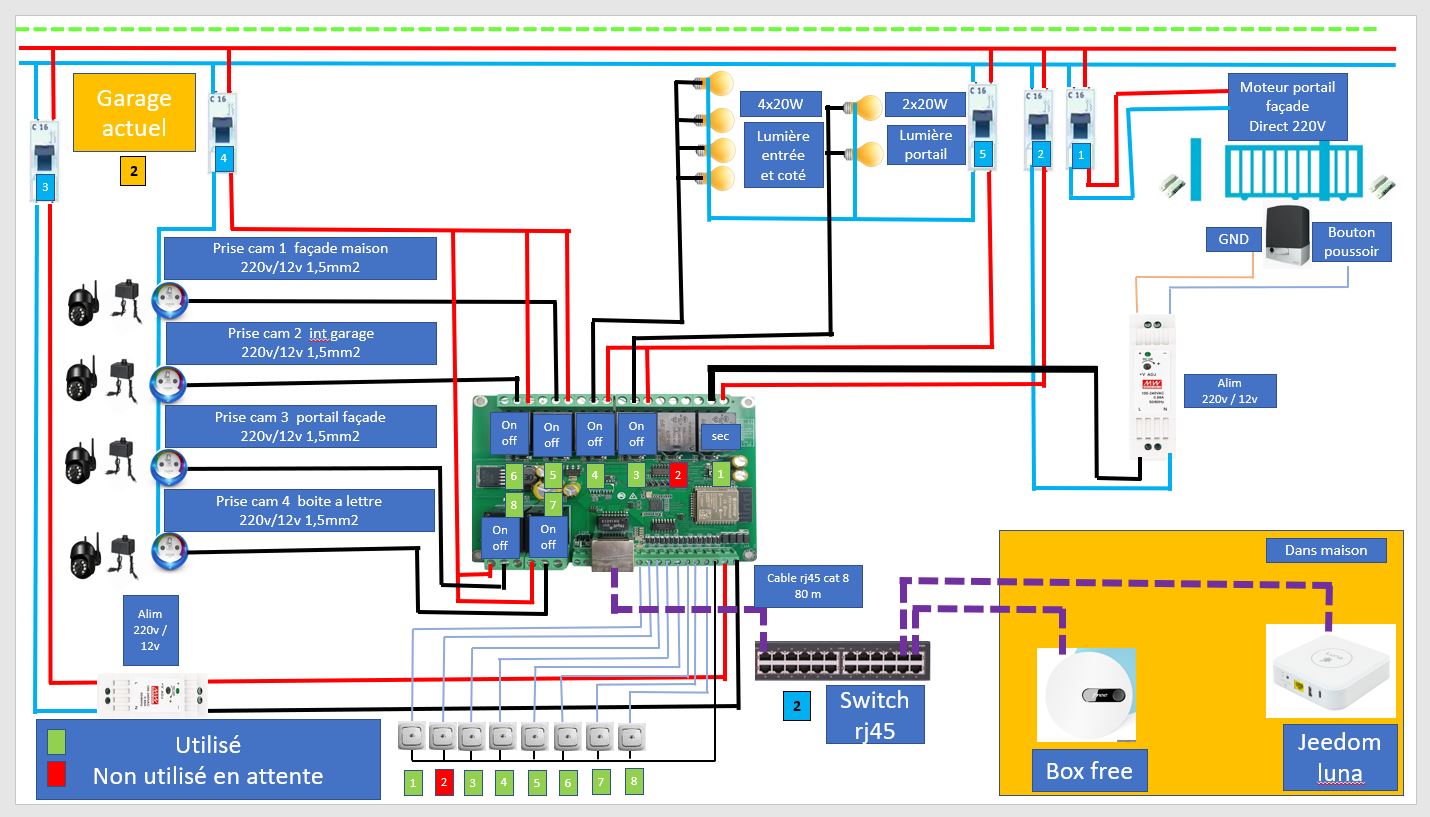The height and width of the screenshot is (817, 1430).
Task: Select the push button above green number 8
Action: point(631,737)
